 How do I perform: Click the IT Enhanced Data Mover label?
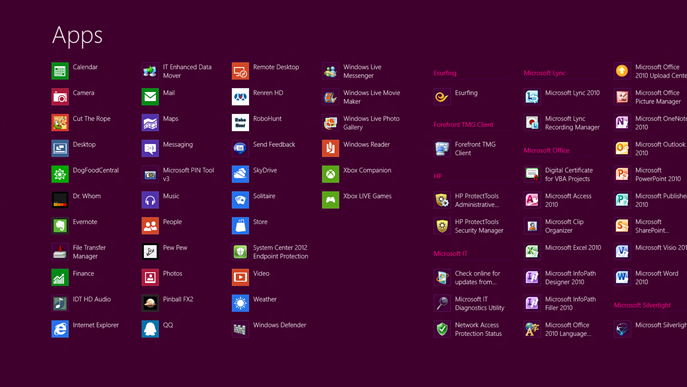pyautogui.click(x=188, y=71)
